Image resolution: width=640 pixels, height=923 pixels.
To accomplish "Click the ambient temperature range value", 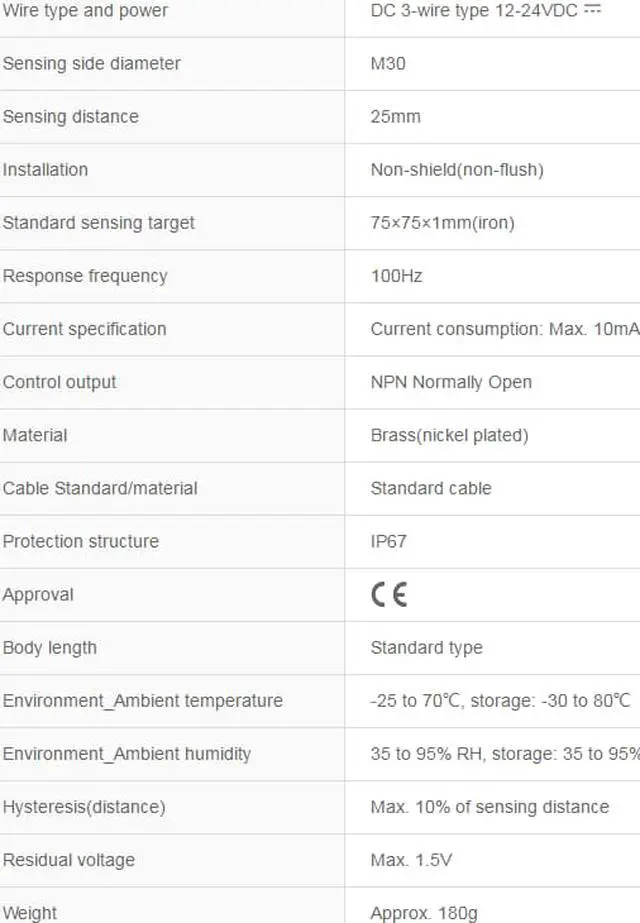I will pos(500,701).
